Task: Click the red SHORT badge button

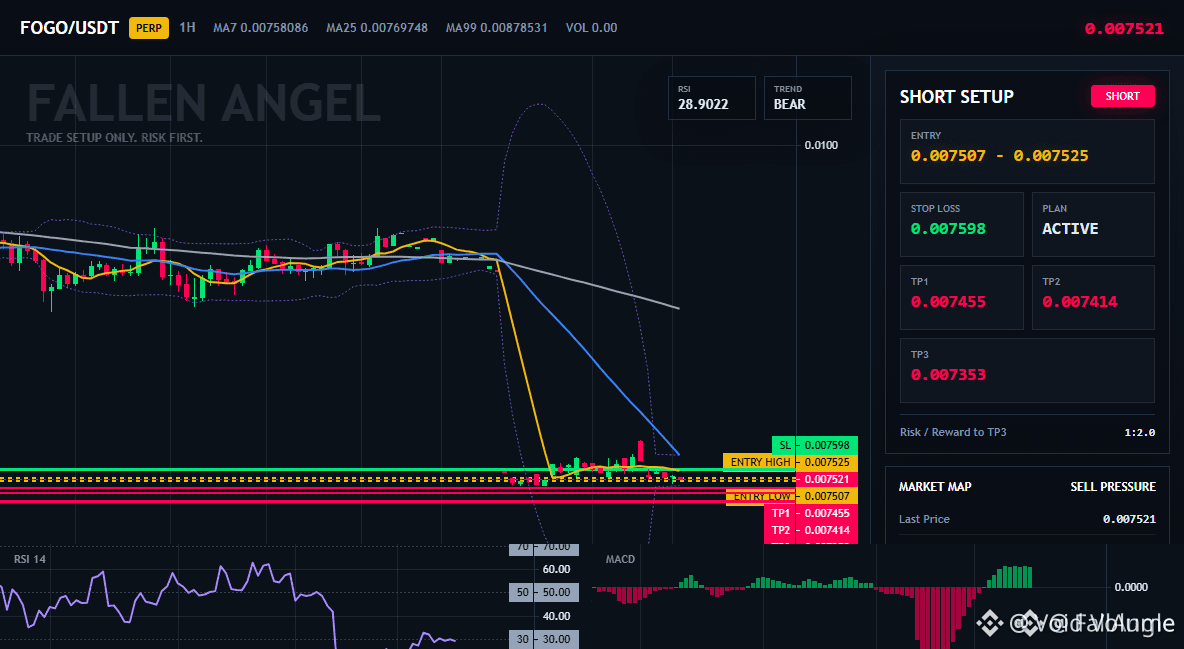Action: click(1122, 96)
